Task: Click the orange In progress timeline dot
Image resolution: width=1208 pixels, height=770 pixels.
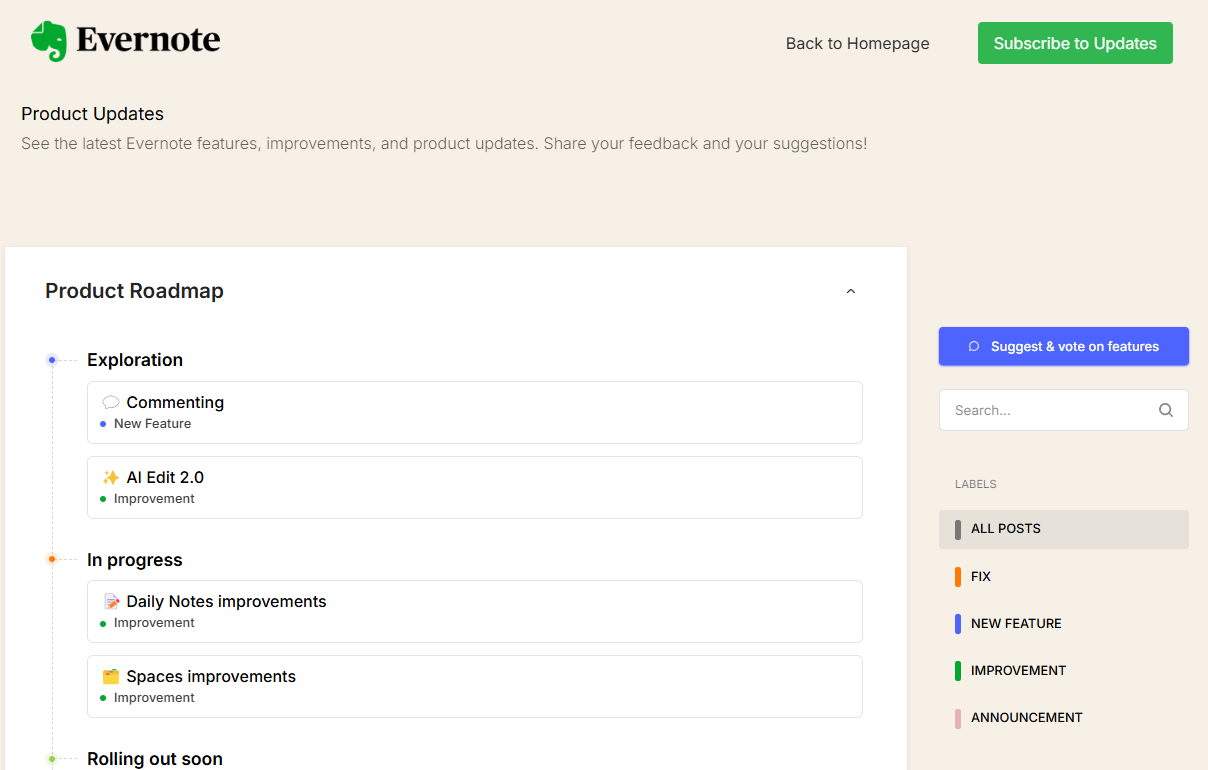Action: click(x=52, y=559)
